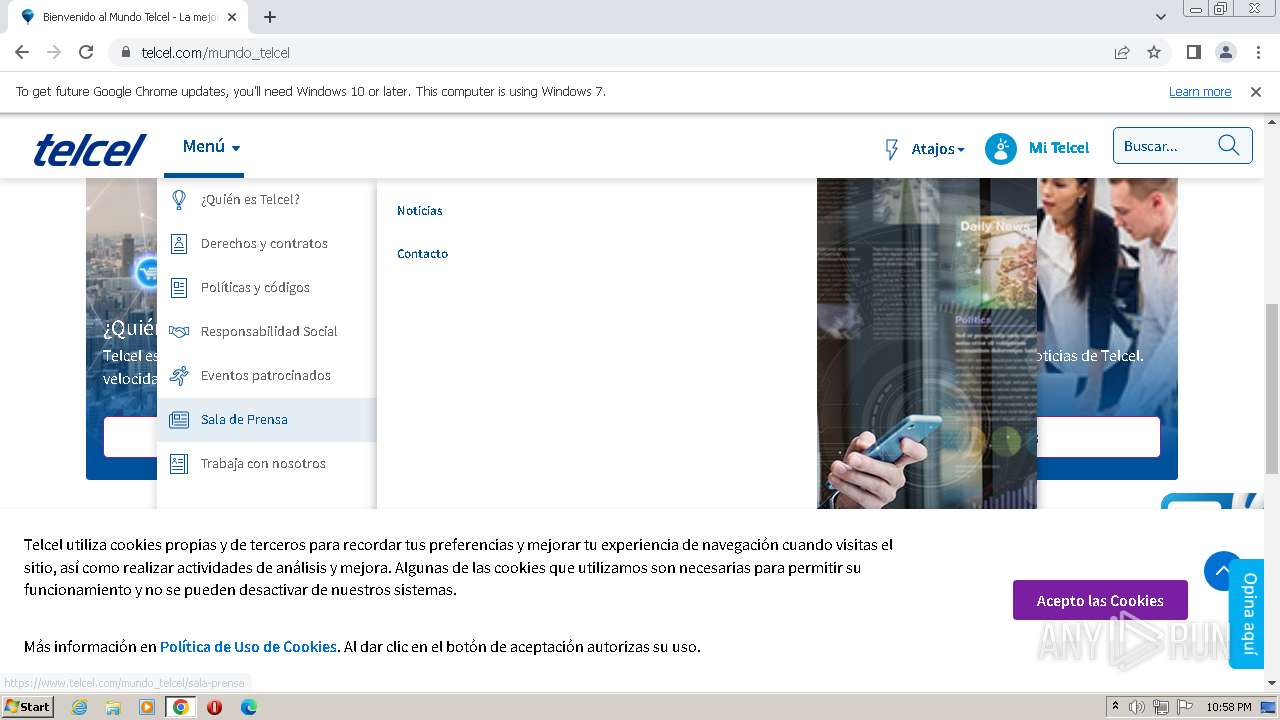Click the Sala de Prensa newspaper icon
This screenshot has height=720, width=1280.
pyautogui.click(x=179, y=419)
